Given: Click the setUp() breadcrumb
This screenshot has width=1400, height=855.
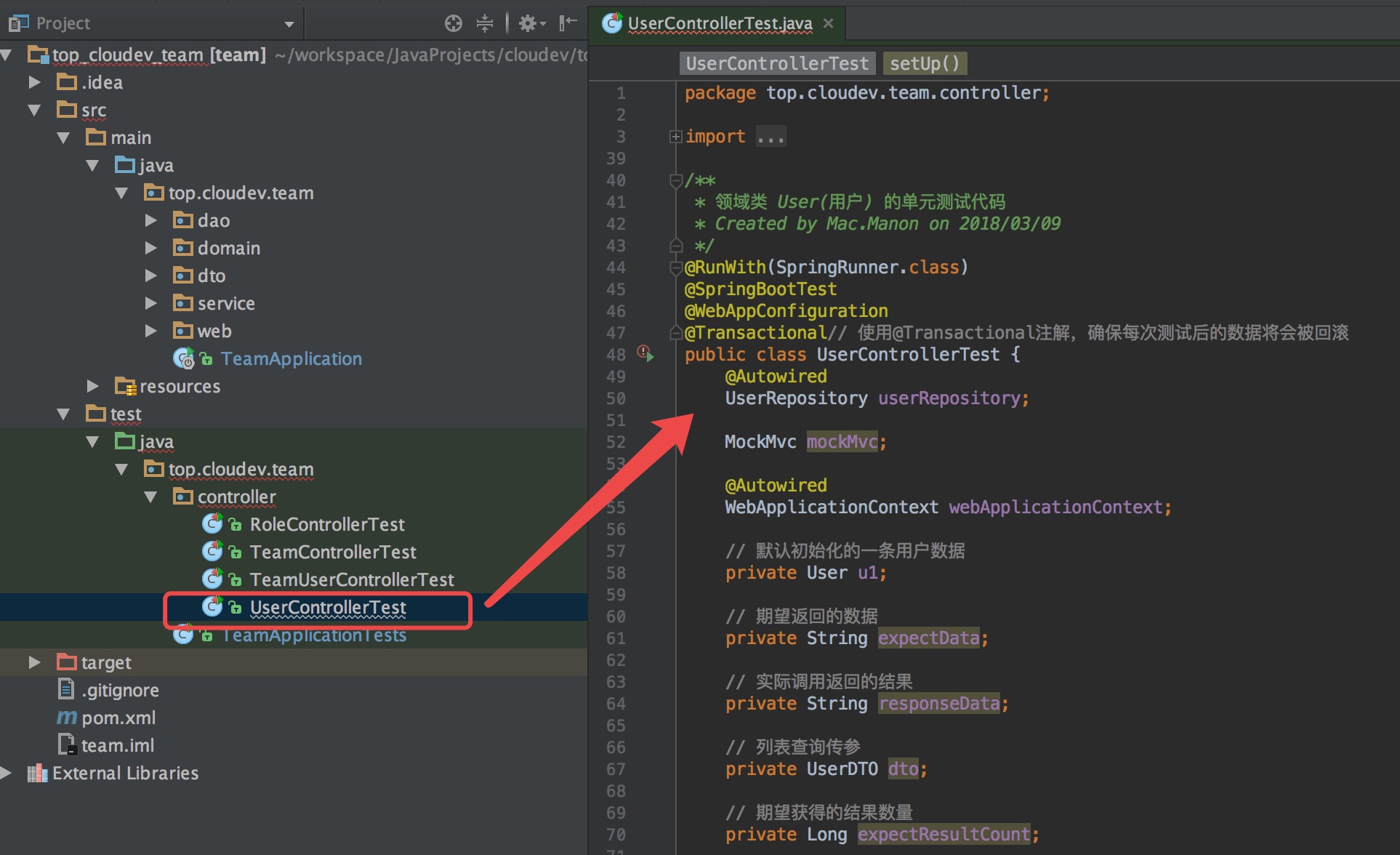Looking at the screenshot, I should (x=924, y=63).
